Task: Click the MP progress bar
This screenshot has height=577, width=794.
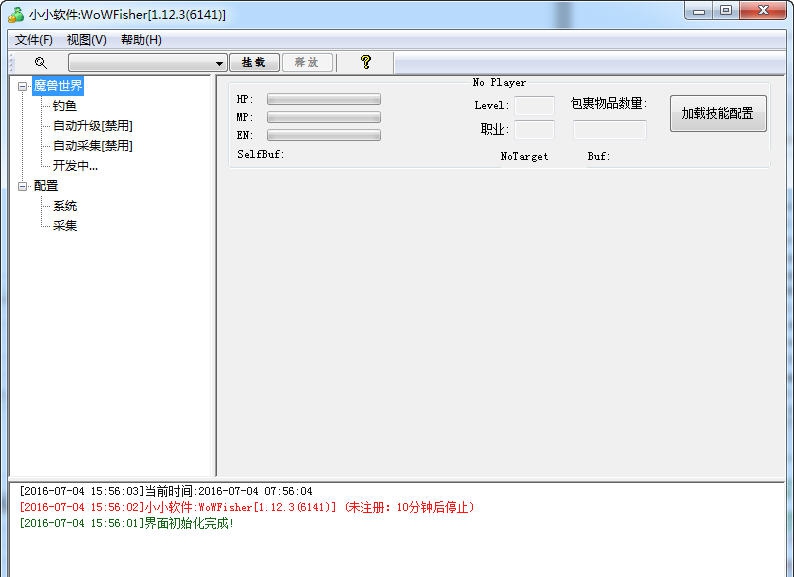Action: tap(324, 118)
